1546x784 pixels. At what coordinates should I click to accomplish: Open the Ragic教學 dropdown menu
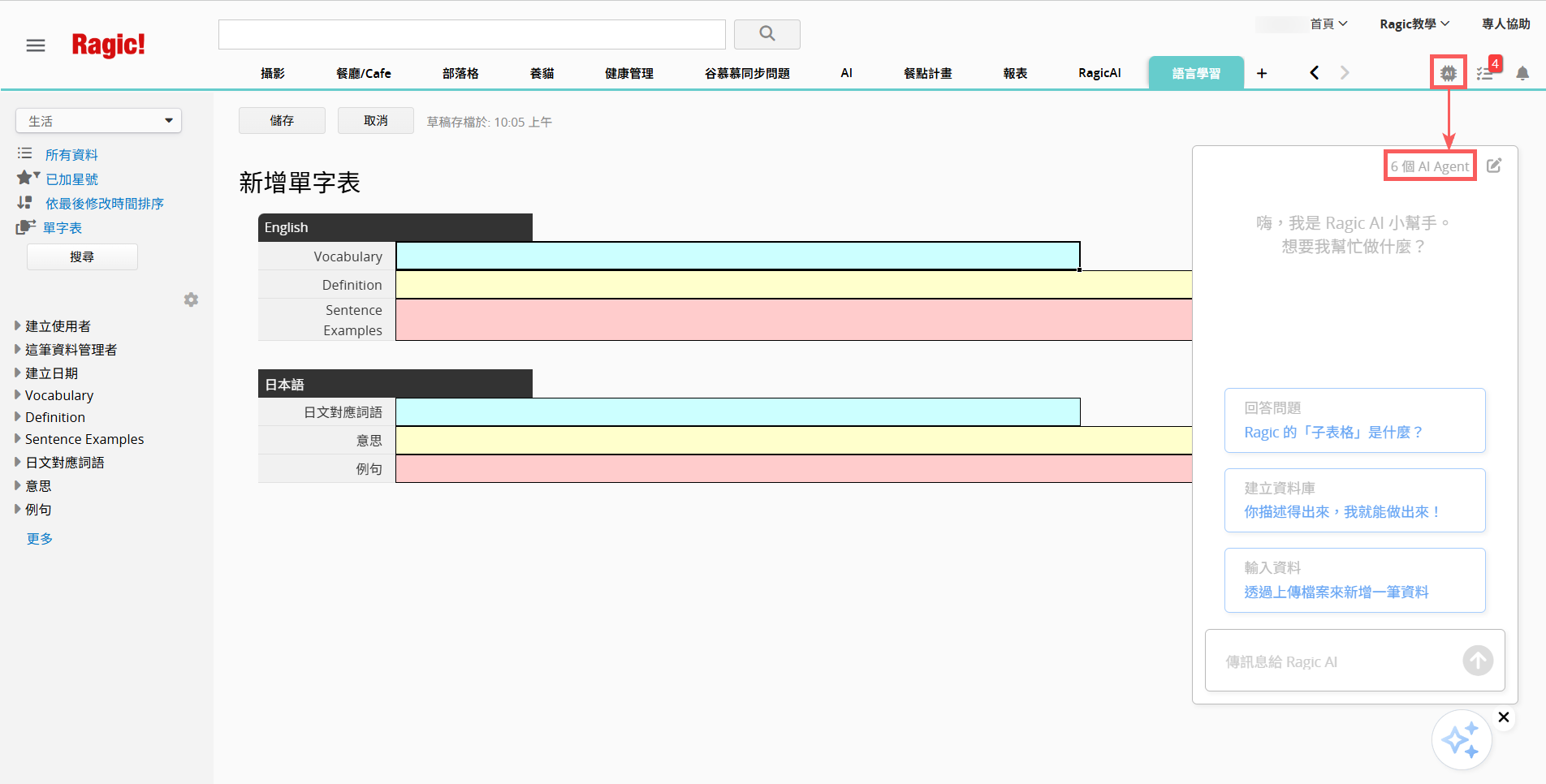tap(1414, 24)
